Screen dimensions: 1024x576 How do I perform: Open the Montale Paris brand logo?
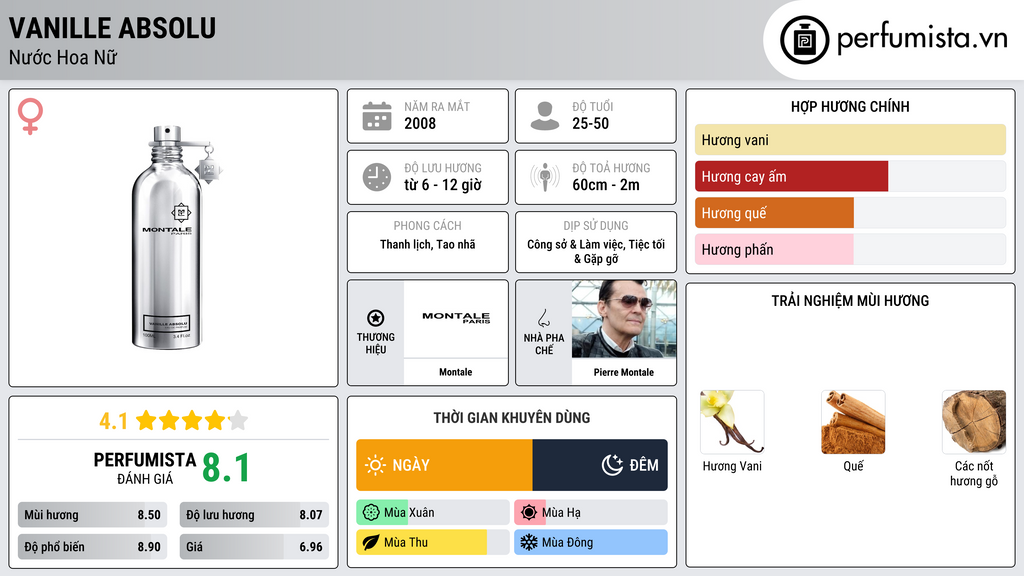pos(455,319)
